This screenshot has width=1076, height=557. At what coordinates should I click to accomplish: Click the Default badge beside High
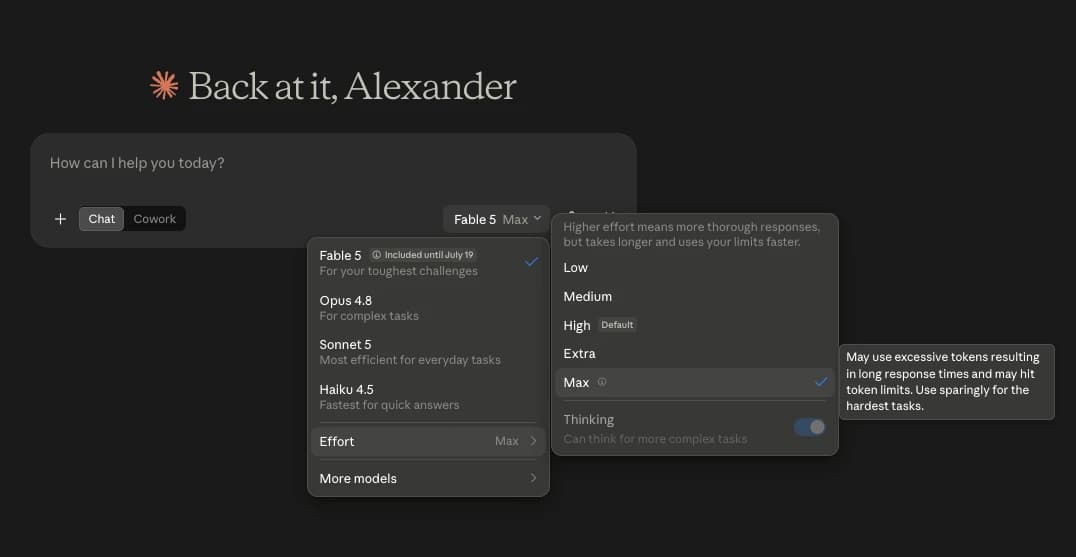point(617,325)
